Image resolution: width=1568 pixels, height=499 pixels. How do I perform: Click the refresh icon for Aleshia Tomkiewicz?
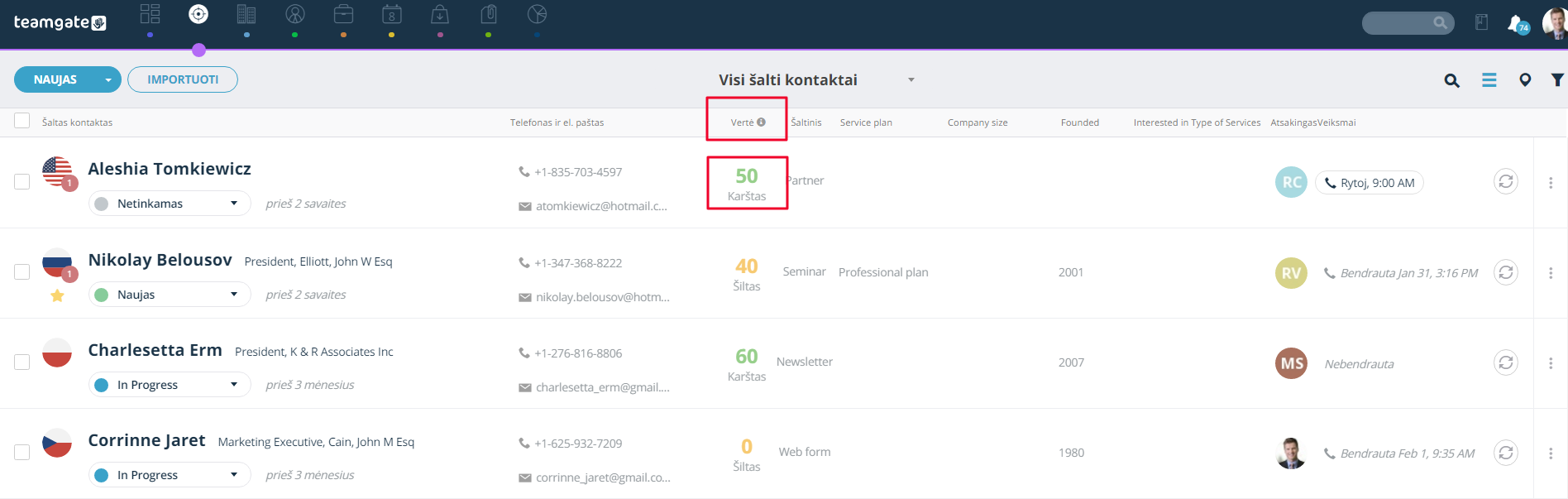tap(1506, 181)
